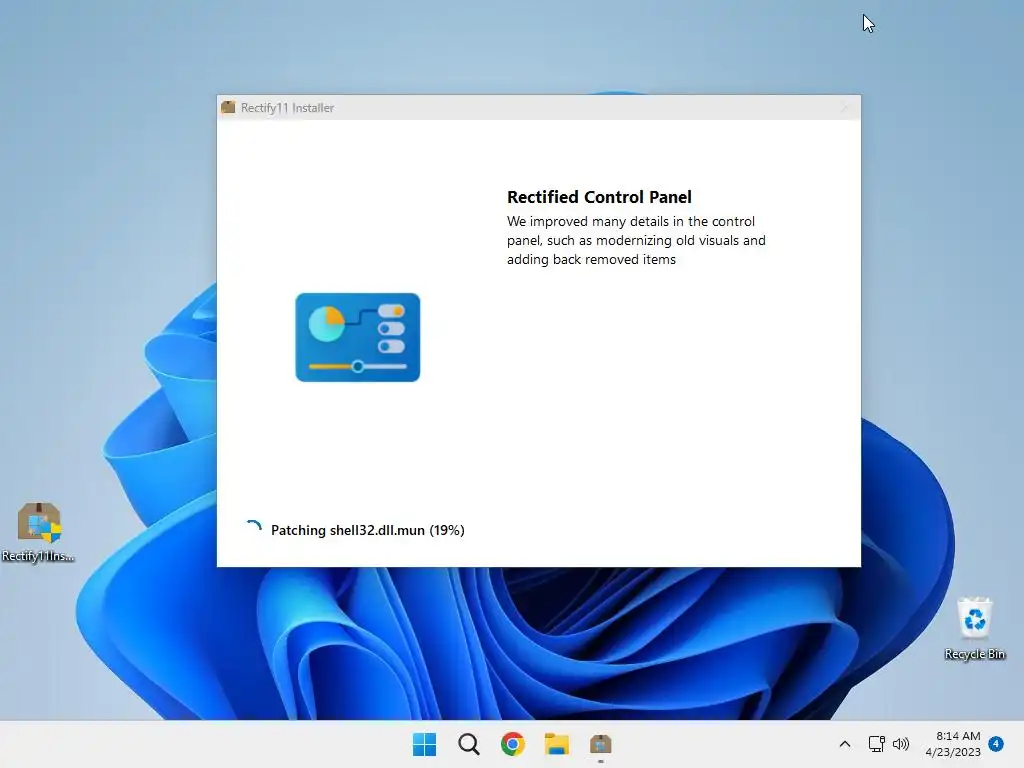Viewport: 1024px width, 768px height.
Task: Select Rectify11 Installer taskbar icon
Action: [600, 744]
